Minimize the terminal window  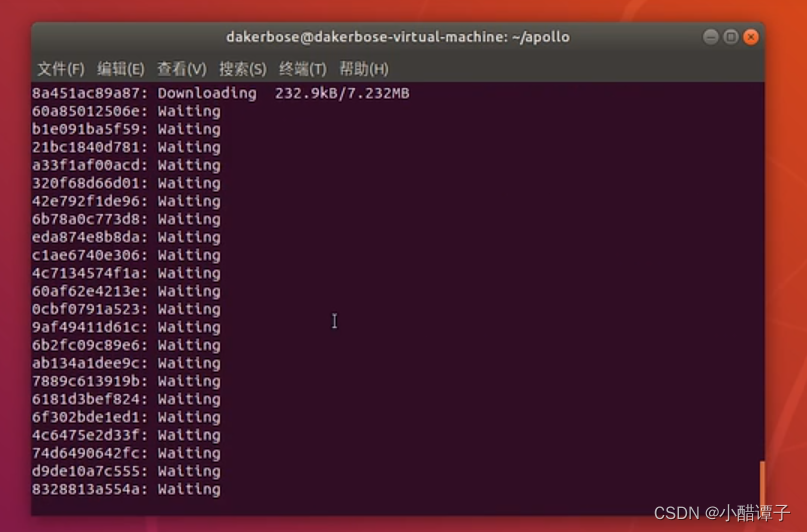[x=711, y=37]
